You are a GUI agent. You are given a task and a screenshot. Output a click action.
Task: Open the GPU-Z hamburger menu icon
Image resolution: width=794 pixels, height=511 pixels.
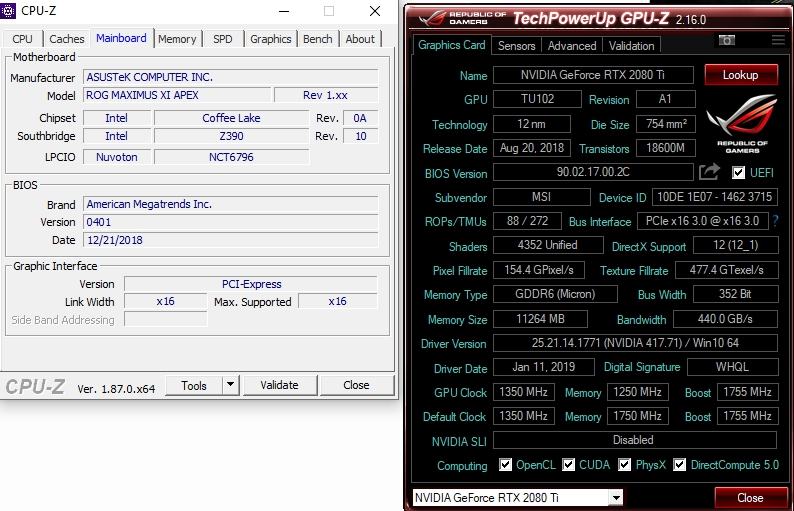pos(778,40)
